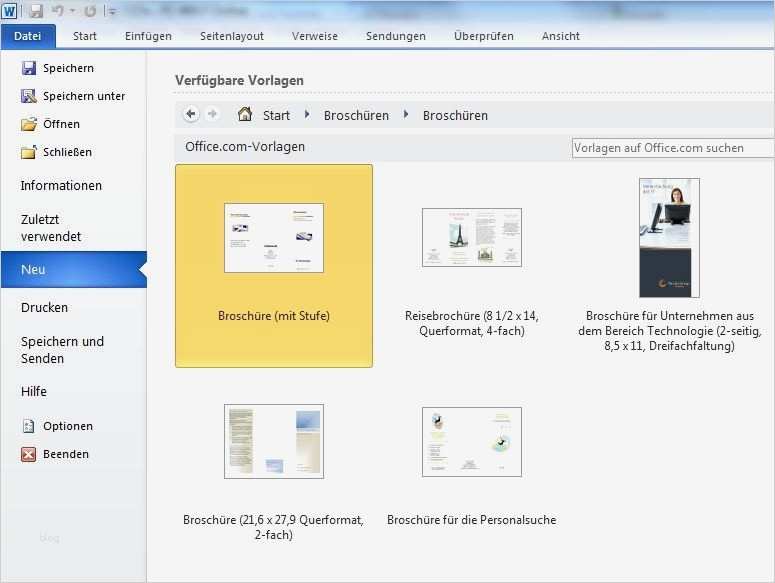Choose Broschüre für die Personalsuche template
Image resolution: width=775 pixels, height=583 pixels.
point(471,441)
